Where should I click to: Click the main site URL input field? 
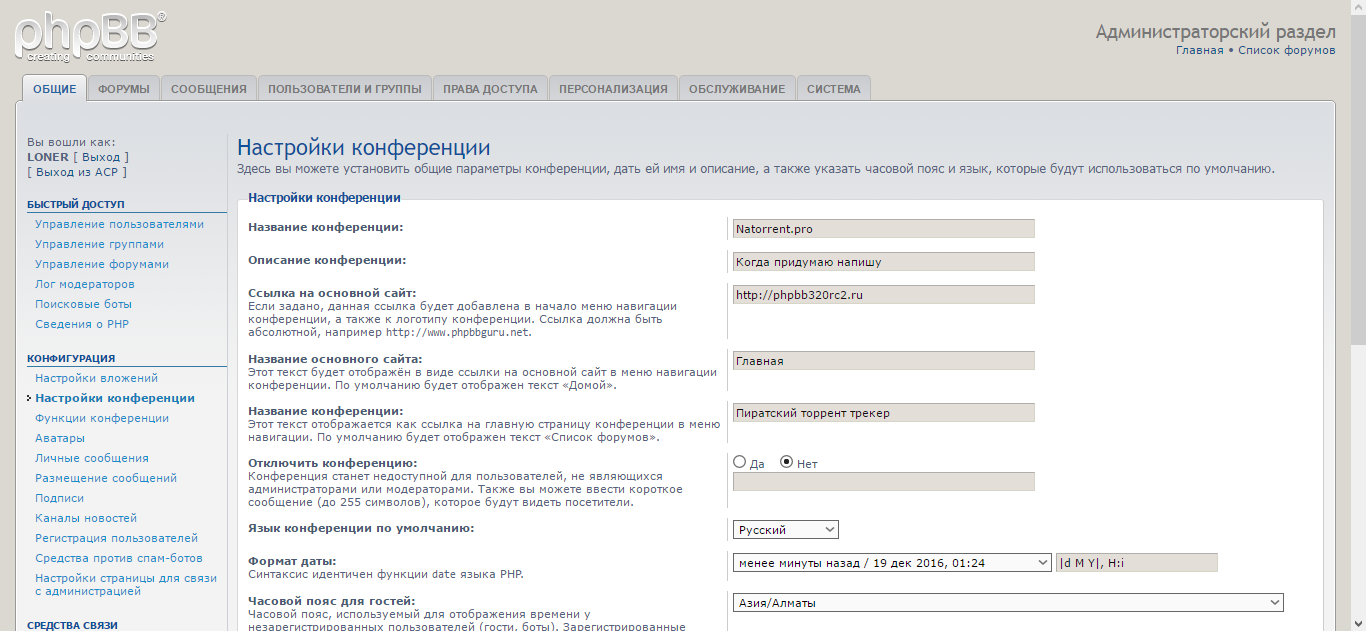click(884, 295)
